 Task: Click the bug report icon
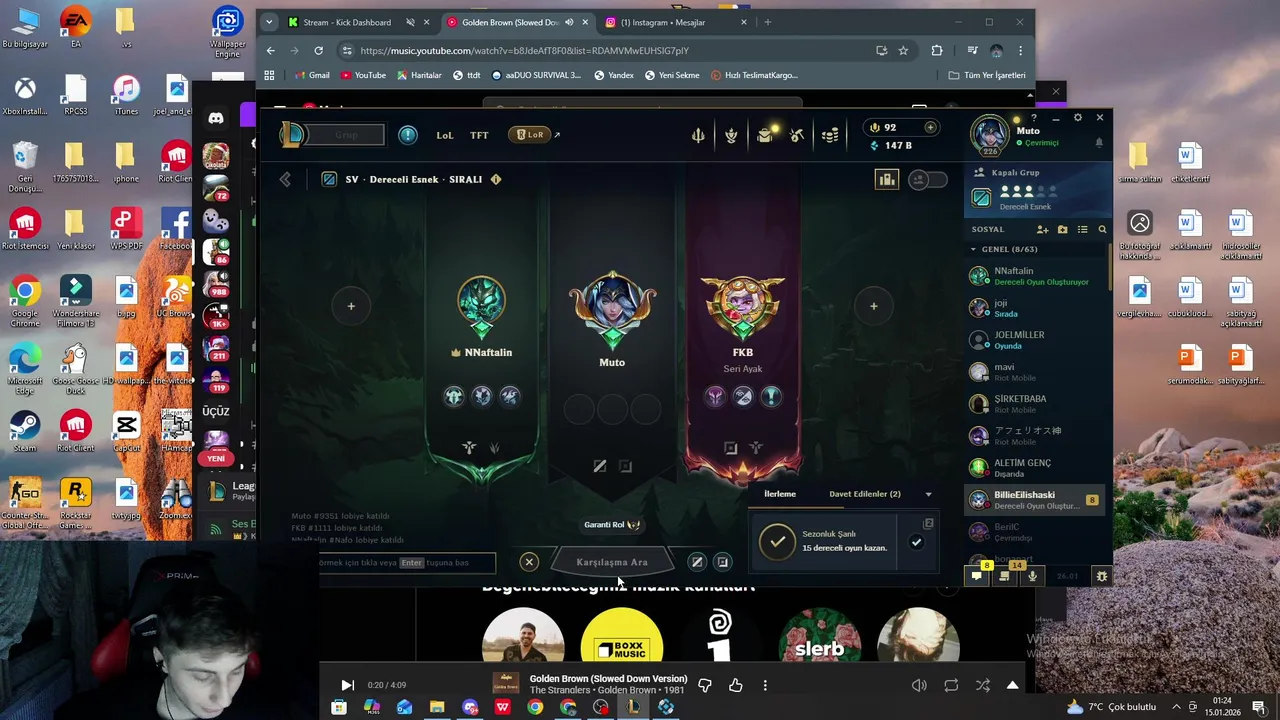tap(1101, 576)
